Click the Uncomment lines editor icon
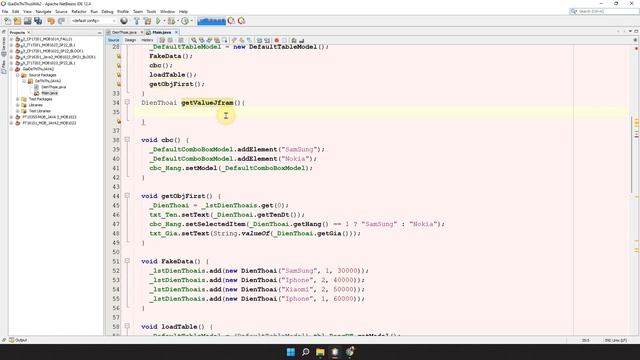 coord(301,40)
